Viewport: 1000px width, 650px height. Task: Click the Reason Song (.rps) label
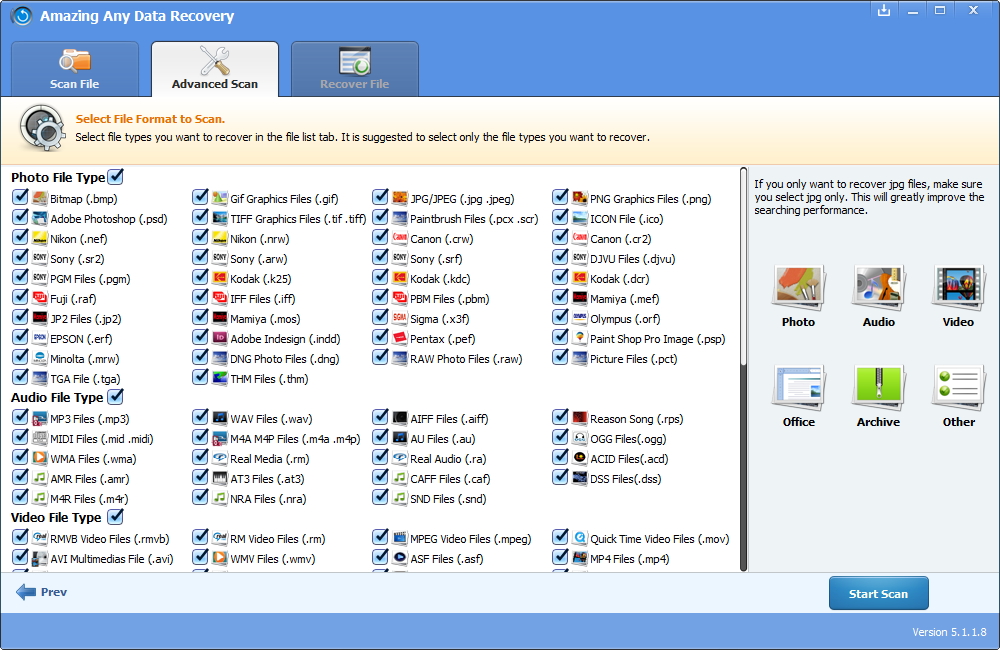tap(636, 419)
